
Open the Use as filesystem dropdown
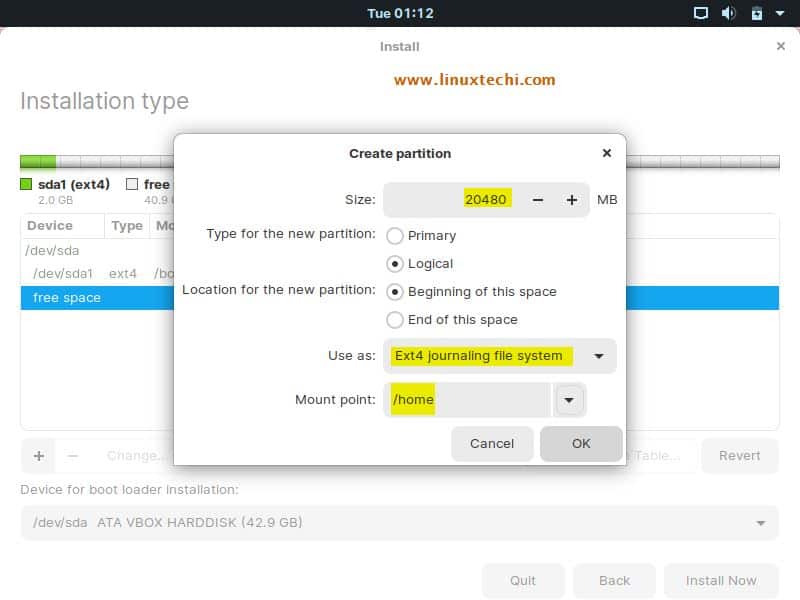499,356
